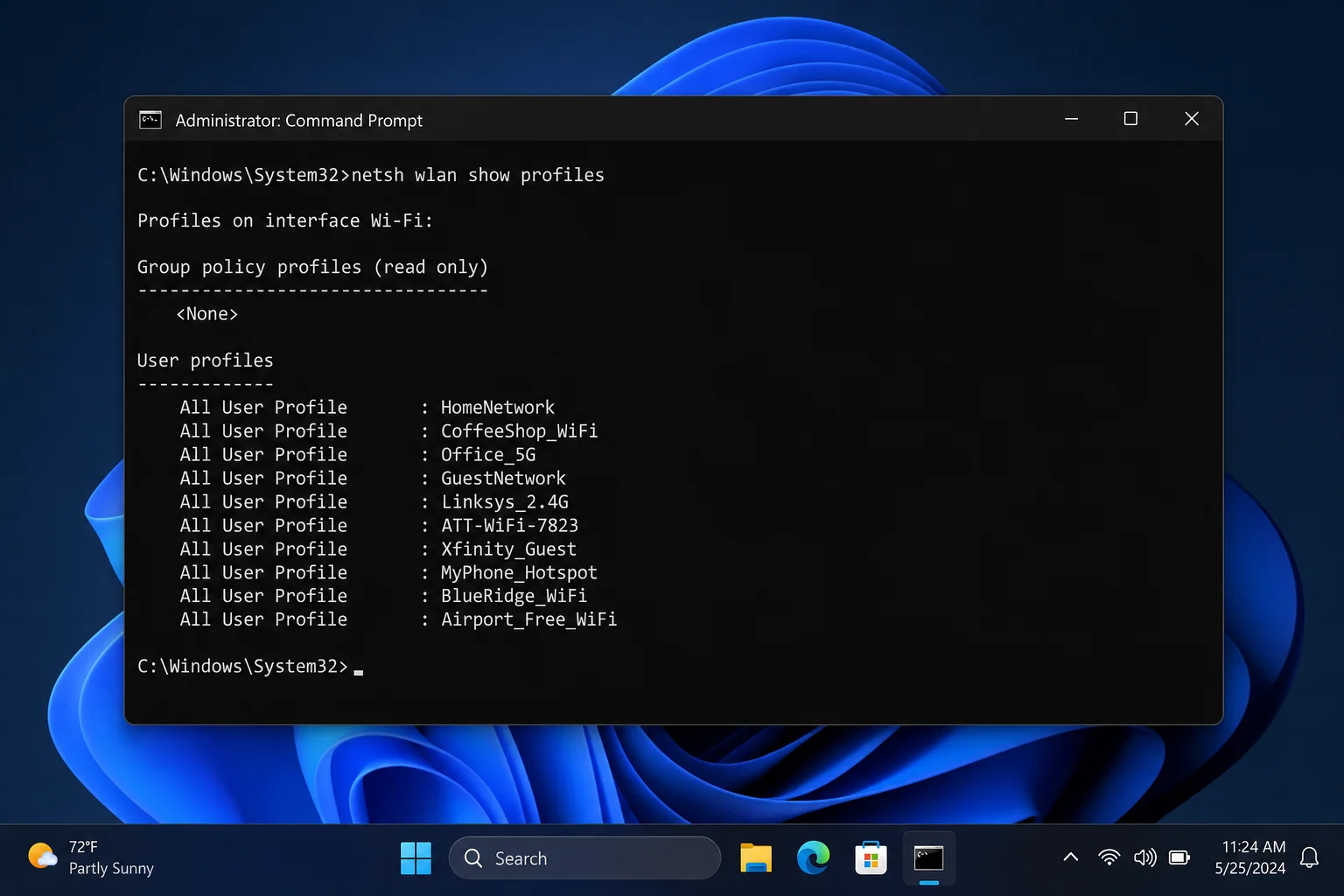
Task: Click the taskbar Search box
Action: click(584, 858)
